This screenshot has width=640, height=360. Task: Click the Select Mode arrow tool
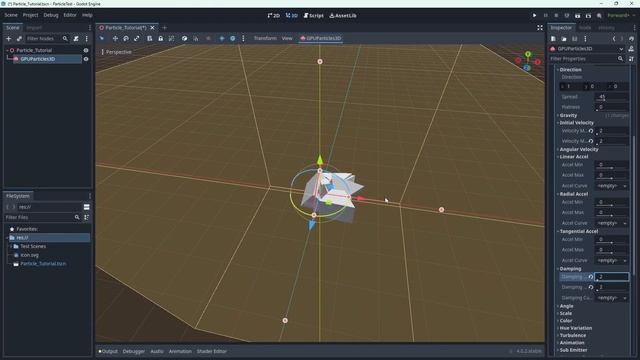coord(102,38)
